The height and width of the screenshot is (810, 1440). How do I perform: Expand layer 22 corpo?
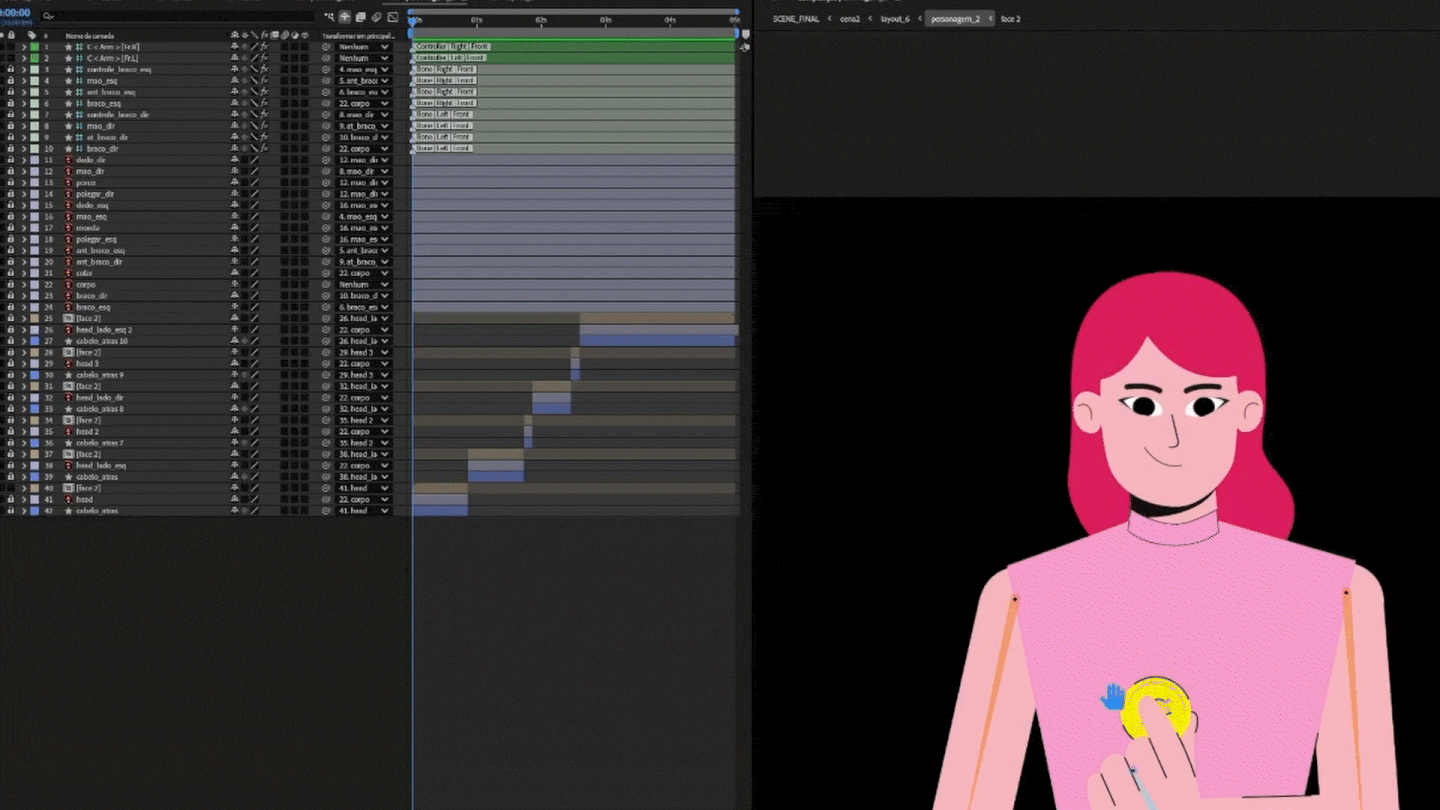tap(24, 284)
